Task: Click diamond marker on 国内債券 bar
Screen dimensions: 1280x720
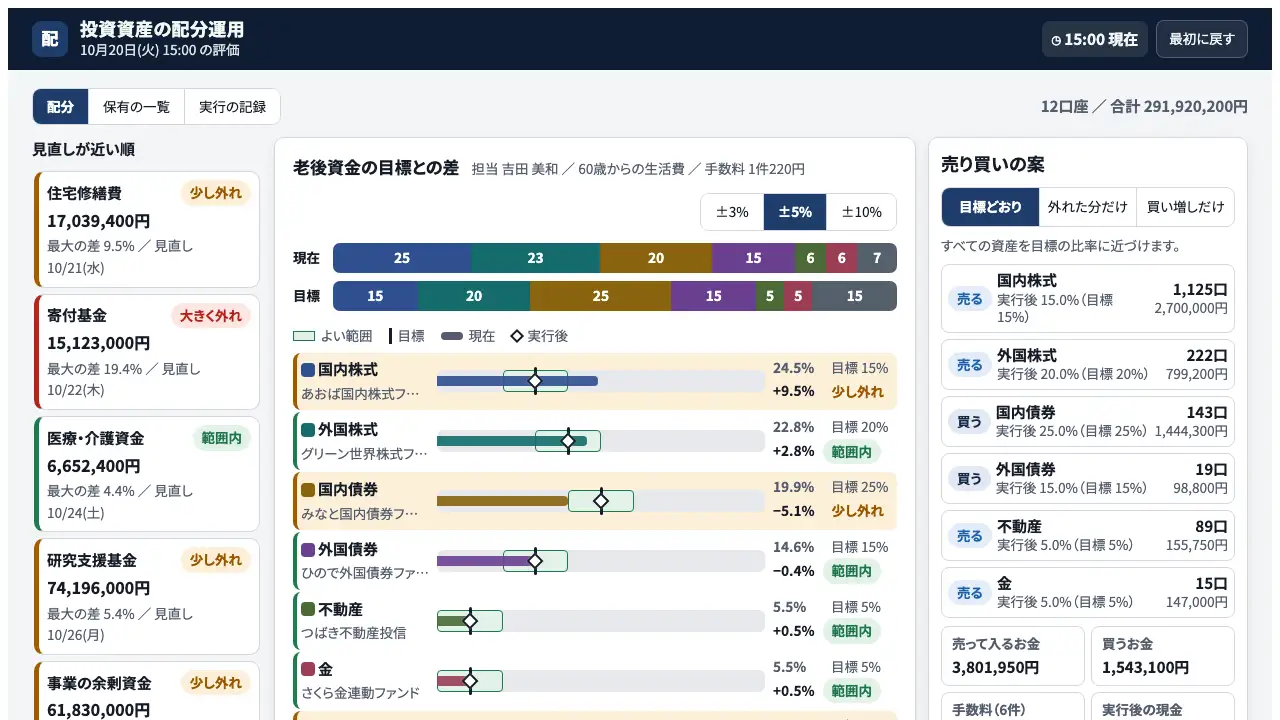Action: (601, 501)
